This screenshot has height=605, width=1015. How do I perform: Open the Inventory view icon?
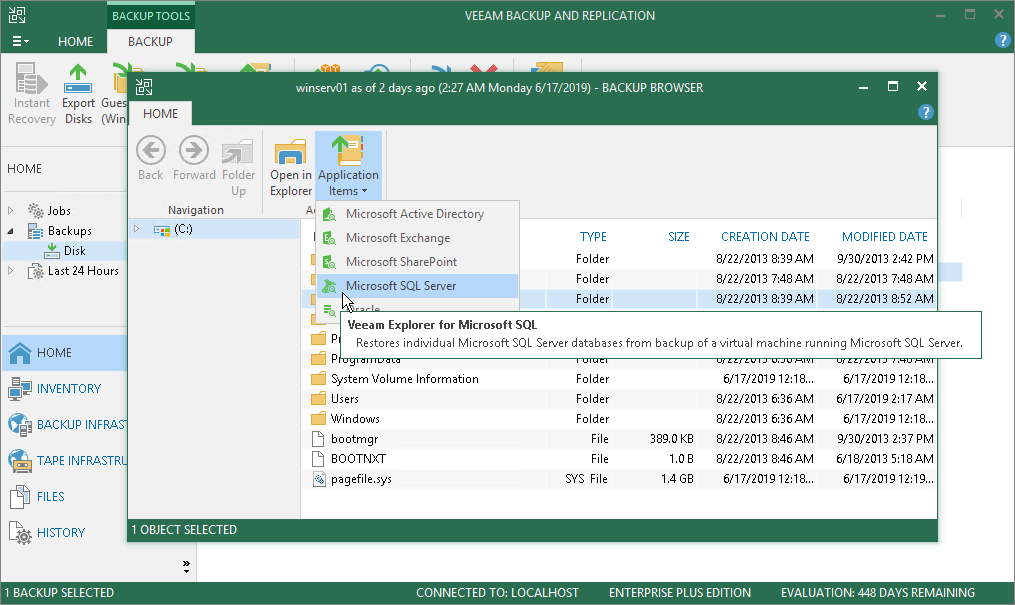[20, 389]
